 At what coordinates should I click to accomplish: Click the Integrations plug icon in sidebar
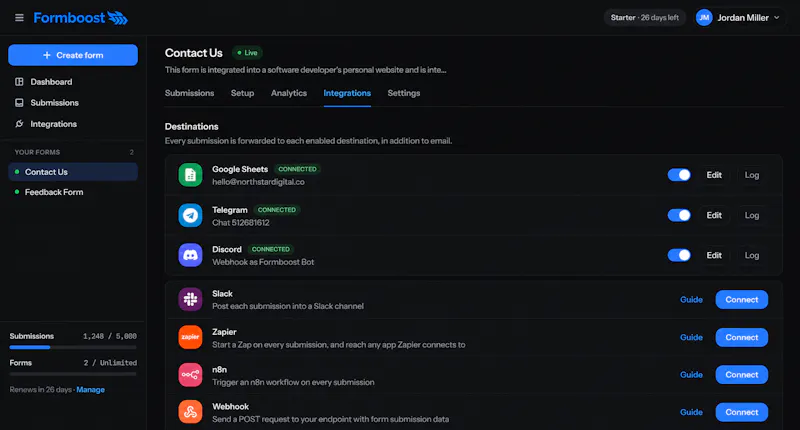tap(19, 124)
